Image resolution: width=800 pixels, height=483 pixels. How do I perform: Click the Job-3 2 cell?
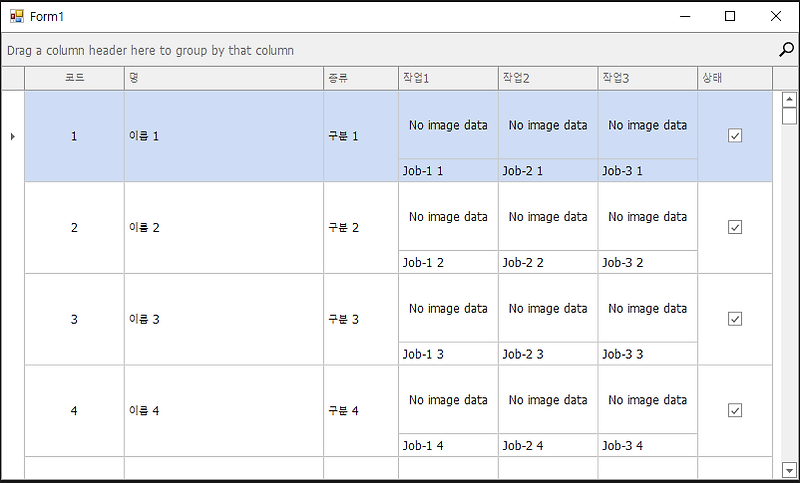[x=647, y=262]
